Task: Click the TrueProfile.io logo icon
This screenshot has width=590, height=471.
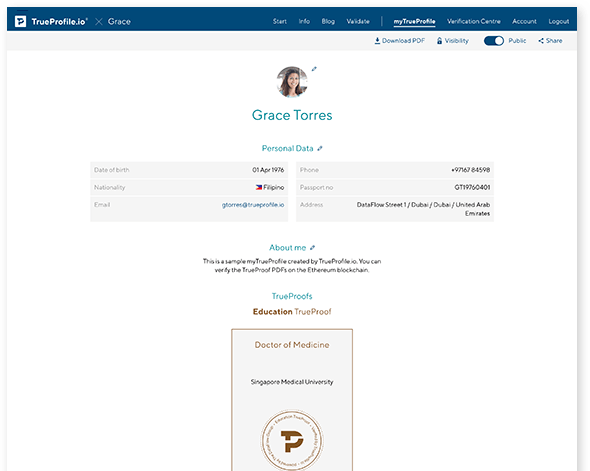Action: [x=20, y=21]
